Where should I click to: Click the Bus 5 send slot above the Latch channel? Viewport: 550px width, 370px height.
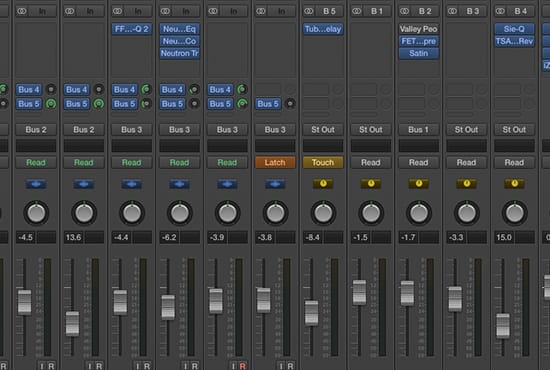(x=268, y=104)
